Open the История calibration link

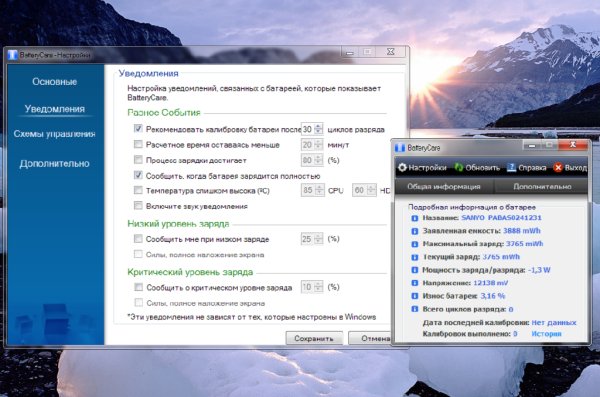click(546, 334)
